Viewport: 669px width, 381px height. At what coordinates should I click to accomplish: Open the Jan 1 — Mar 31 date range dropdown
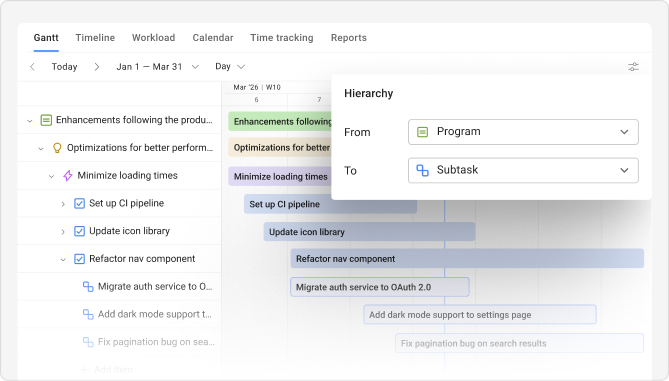[x=157, y=67]
